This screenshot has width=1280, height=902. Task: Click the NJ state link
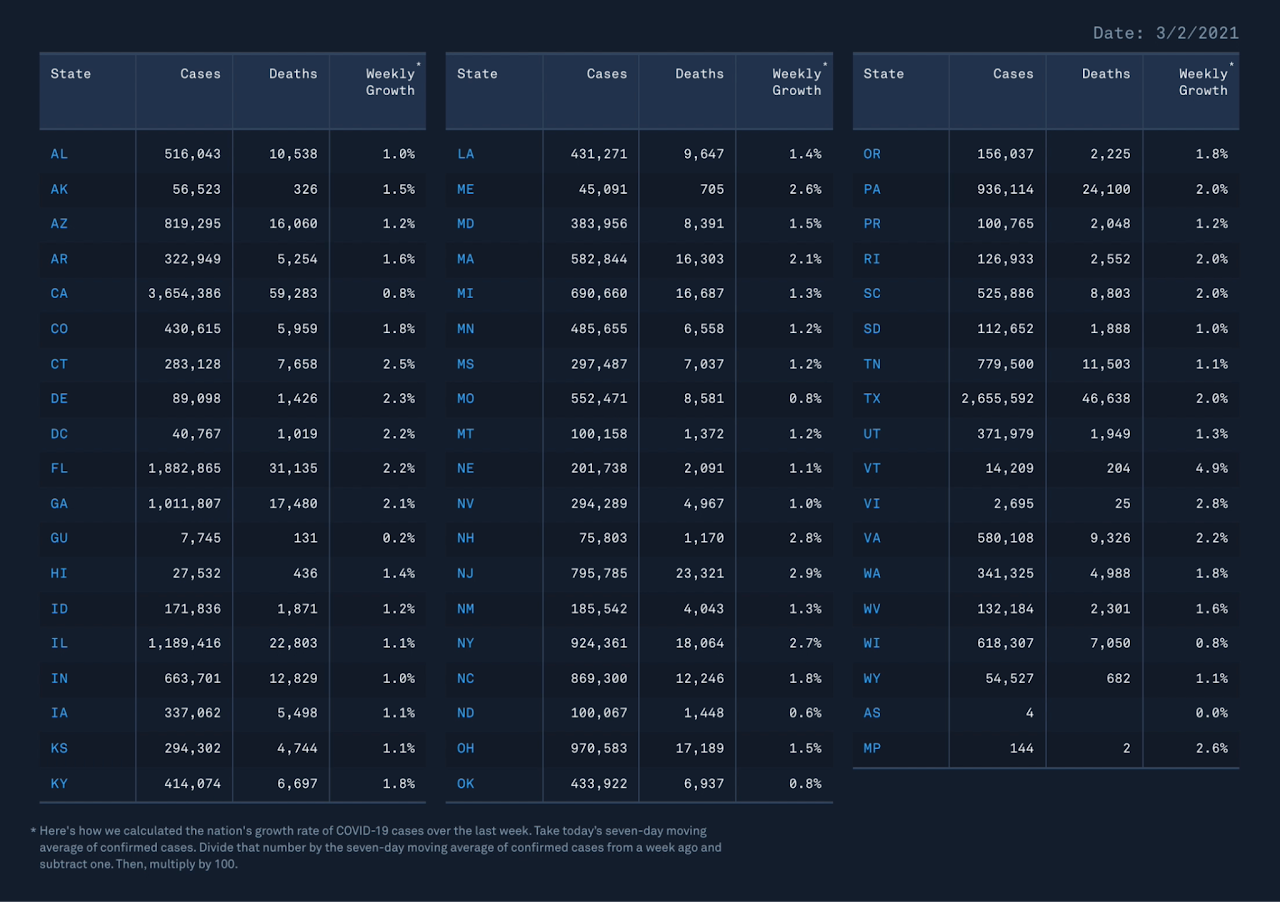pos(465,573)
